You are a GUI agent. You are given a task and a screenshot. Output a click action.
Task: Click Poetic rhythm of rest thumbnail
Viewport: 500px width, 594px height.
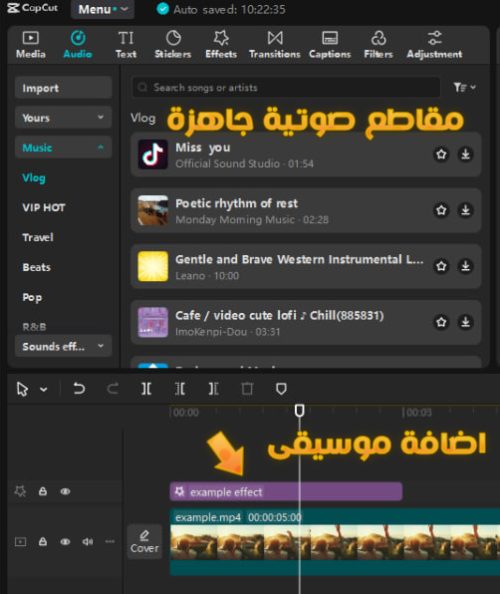(153, 210)
